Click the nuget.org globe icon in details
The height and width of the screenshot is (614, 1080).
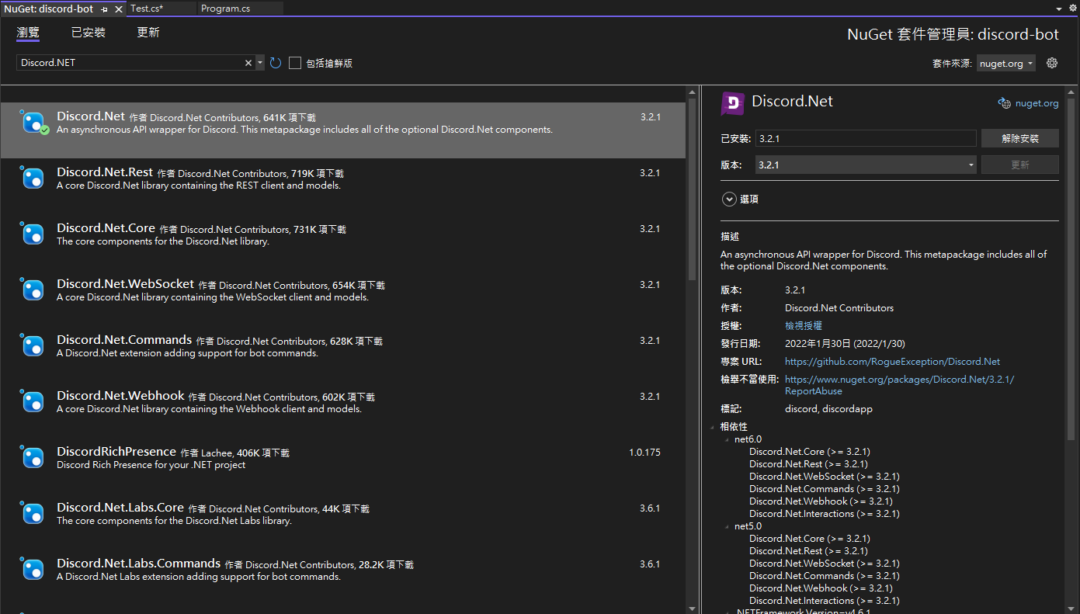click(1004, 103)
